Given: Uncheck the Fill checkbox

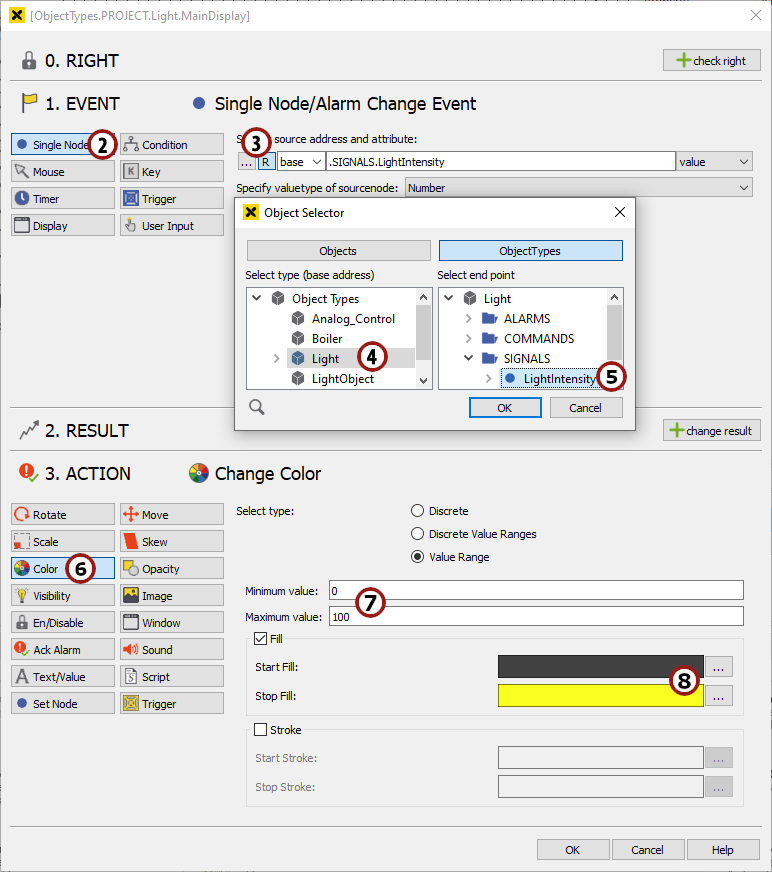Looking at the screenshot, I should pyautogui.click(x=261, y=638).
